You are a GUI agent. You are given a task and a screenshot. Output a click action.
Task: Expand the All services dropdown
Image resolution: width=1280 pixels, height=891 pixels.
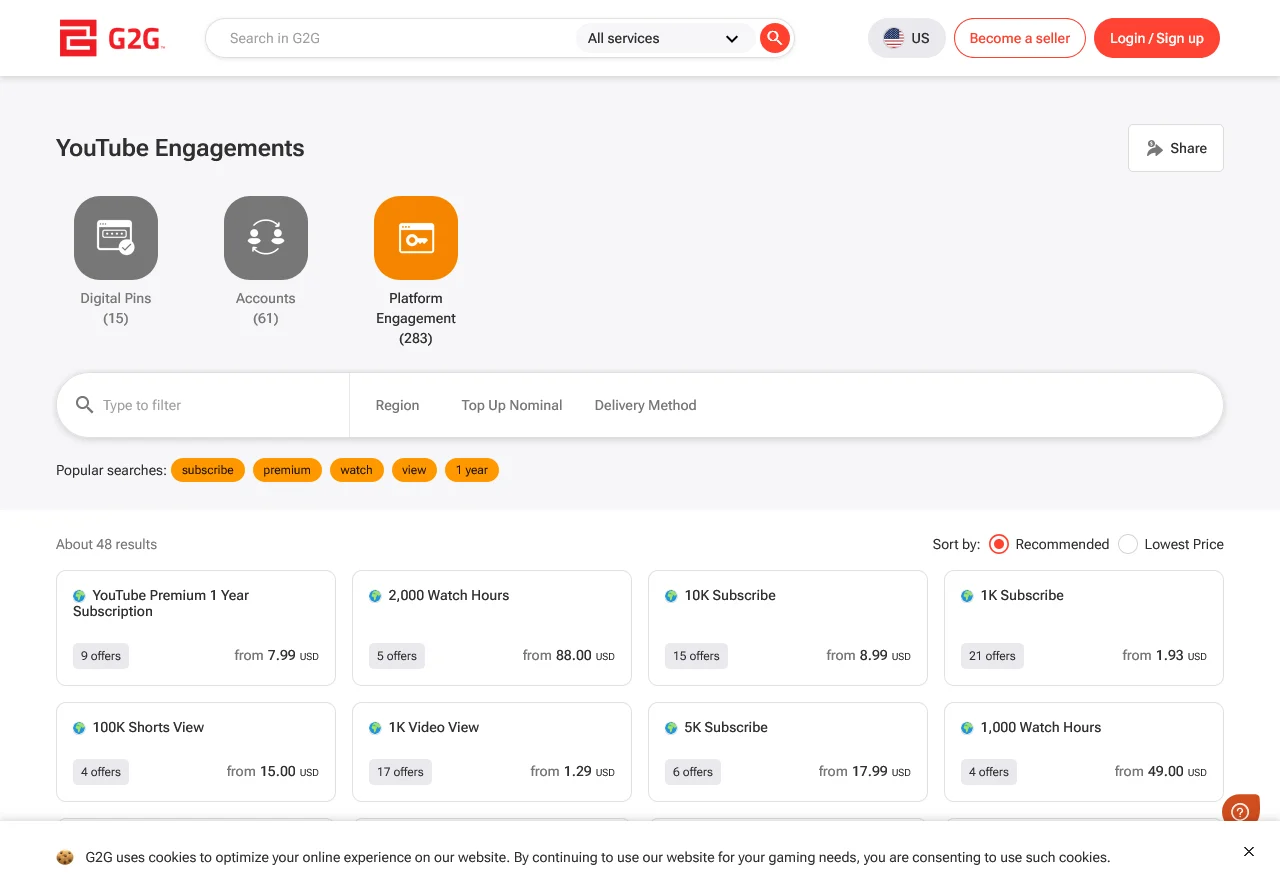664,38
